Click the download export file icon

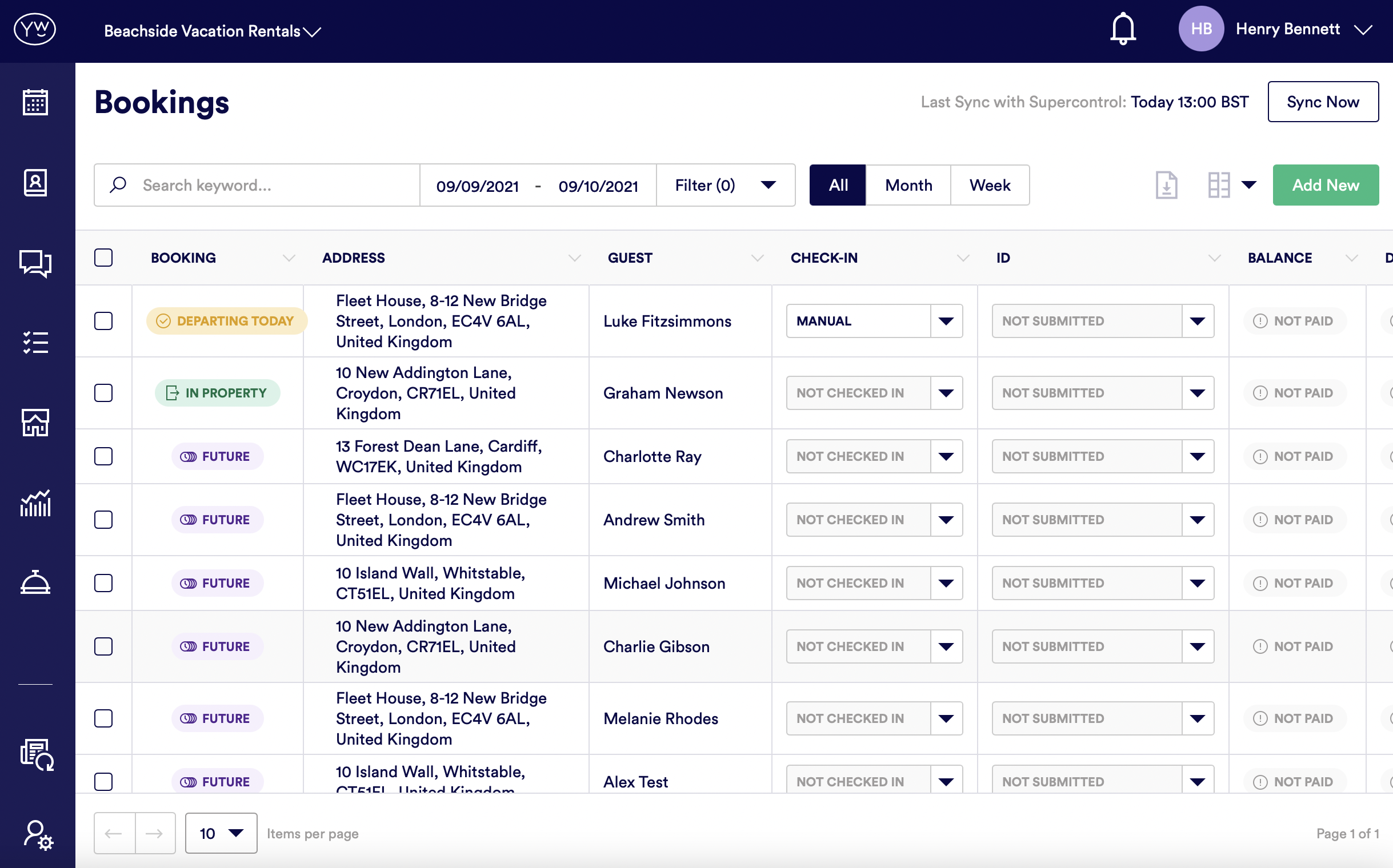(1166, 185)
